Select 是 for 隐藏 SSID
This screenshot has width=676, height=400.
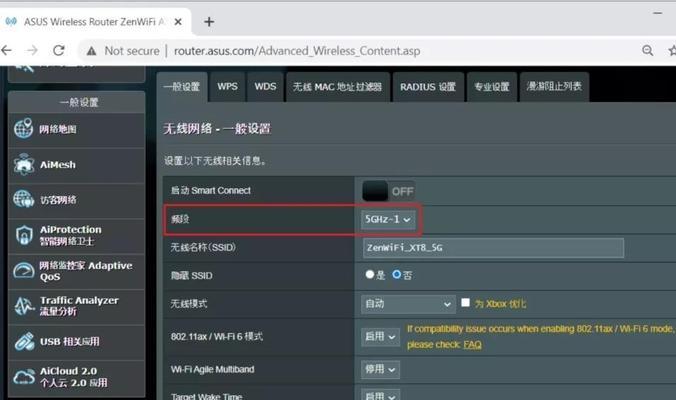click(x=369, y=274)
